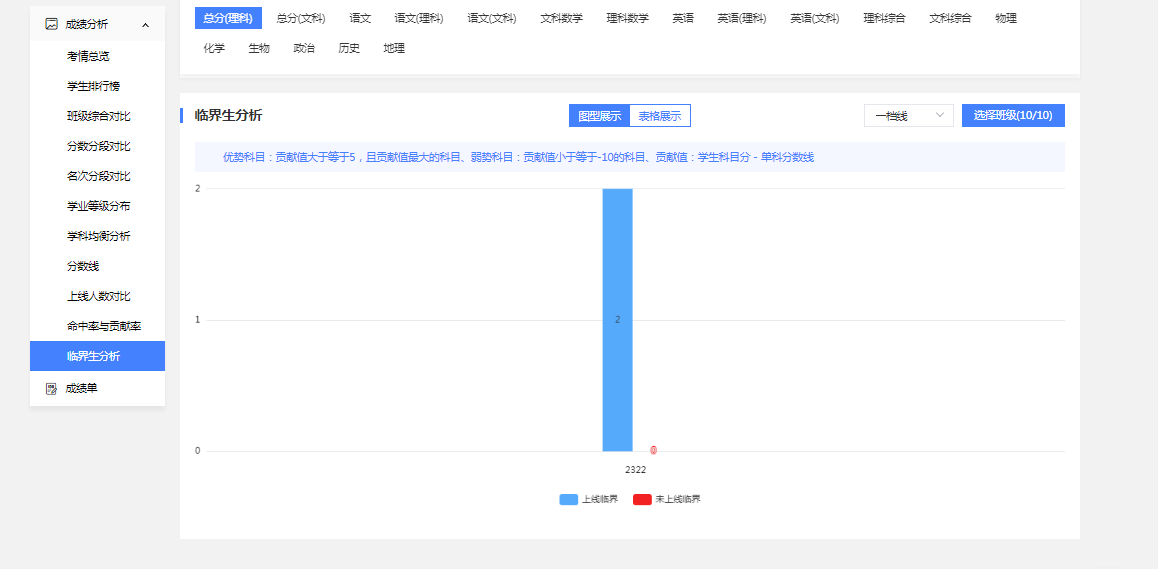Click the 2322 class axis label

pos(636,469)
